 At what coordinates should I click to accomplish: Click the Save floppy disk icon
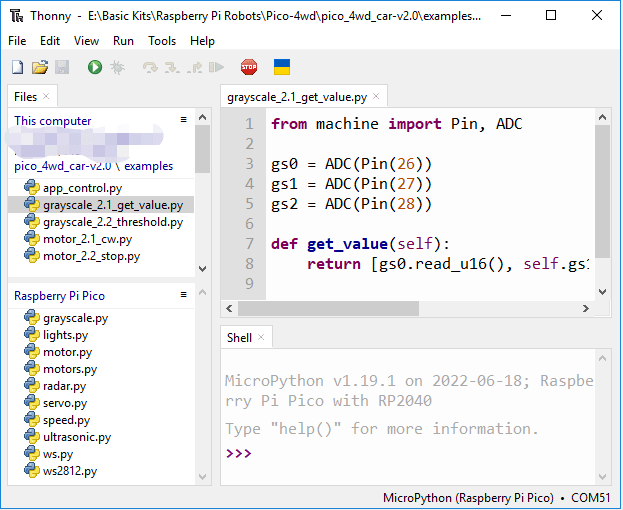62,67
